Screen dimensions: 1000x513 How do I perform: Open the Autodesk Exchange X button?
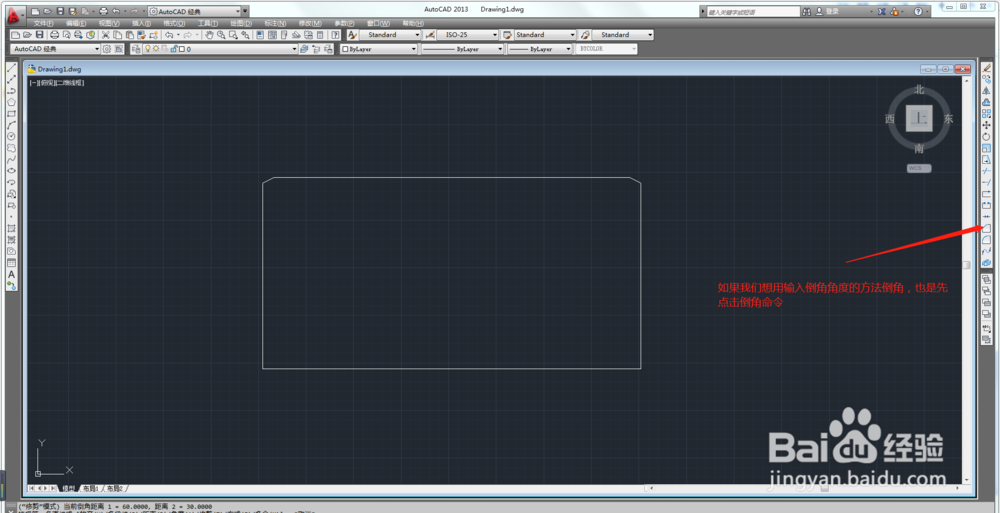point(883,11)
